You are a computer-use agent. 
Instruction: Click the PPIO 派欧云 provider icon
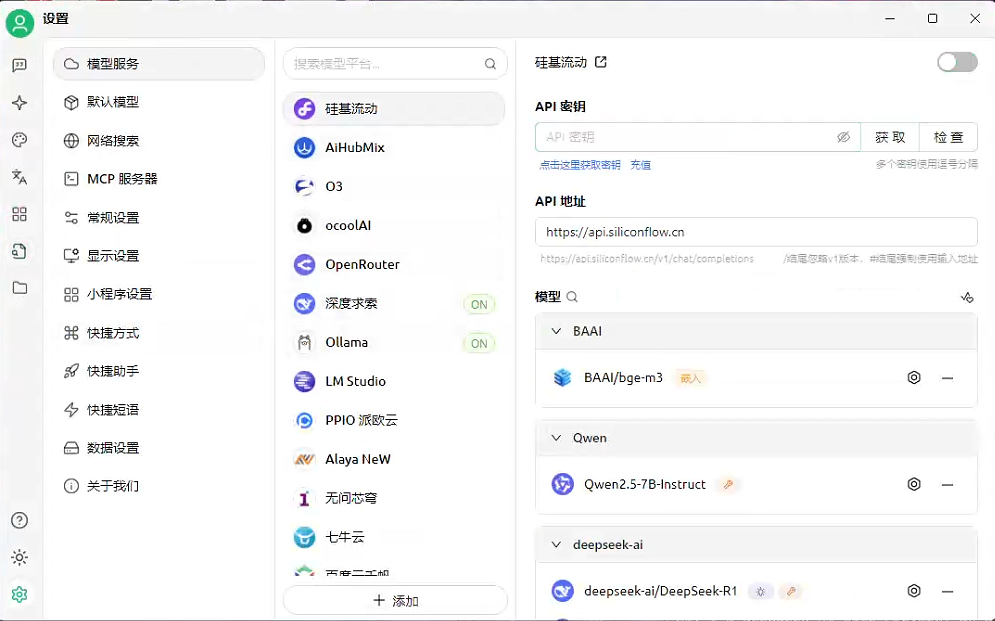[303, 420]
